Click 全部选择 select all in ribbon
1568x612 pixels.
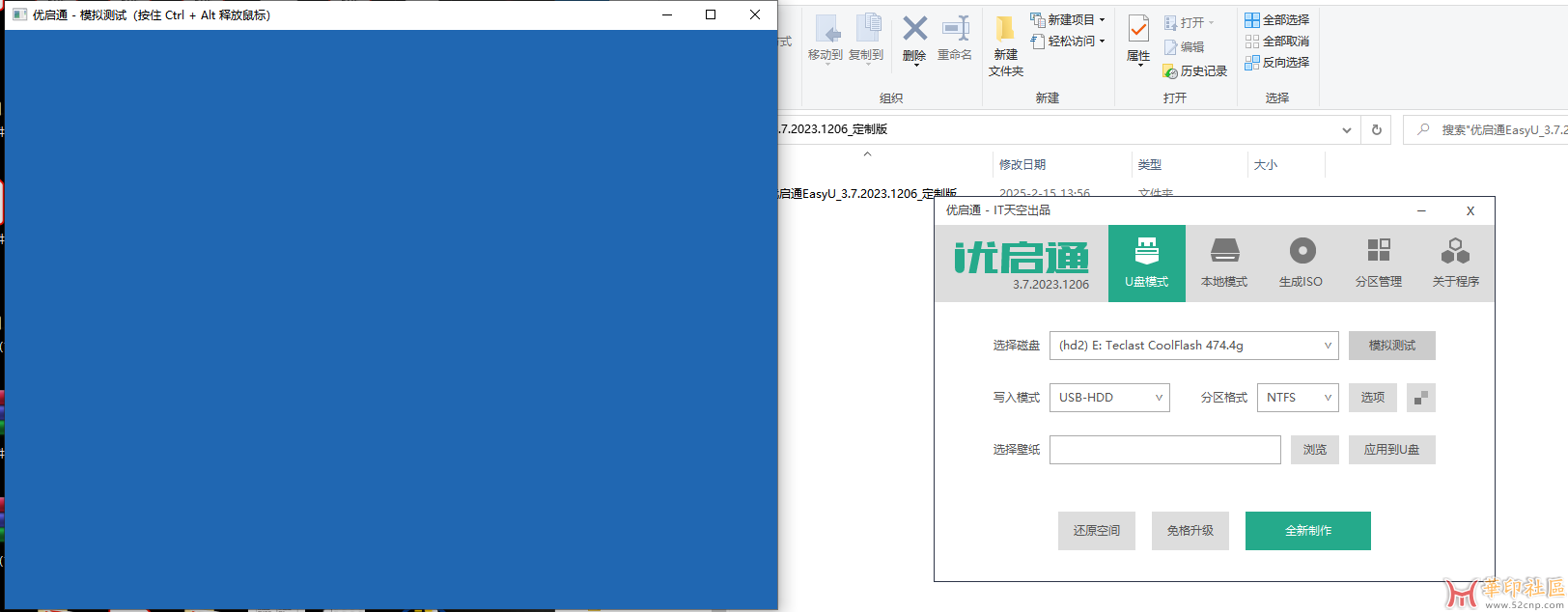click(x=1276, y=19)
